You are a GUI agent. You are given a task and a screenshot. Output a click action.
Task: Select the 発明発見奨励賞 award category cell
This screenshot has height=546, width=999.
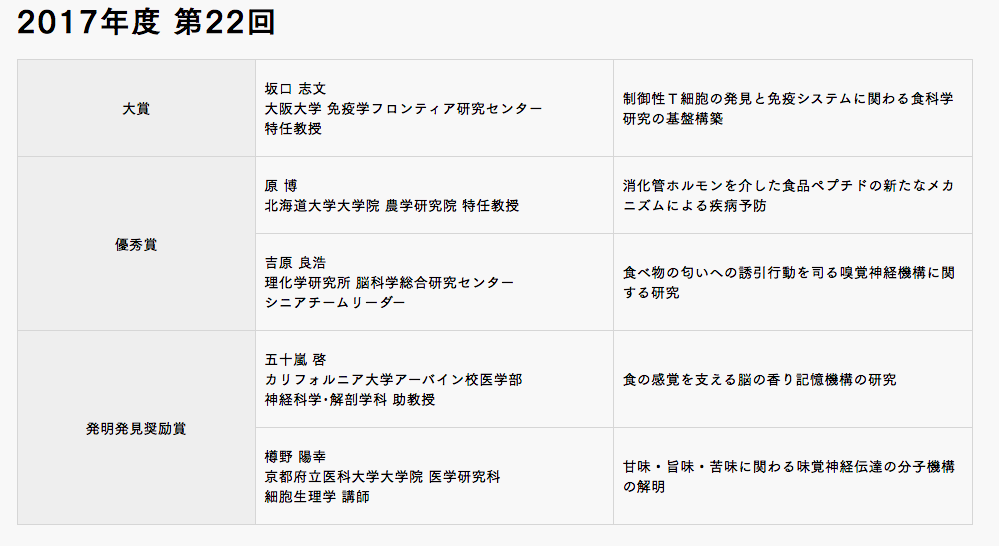(x=136, y=428)
